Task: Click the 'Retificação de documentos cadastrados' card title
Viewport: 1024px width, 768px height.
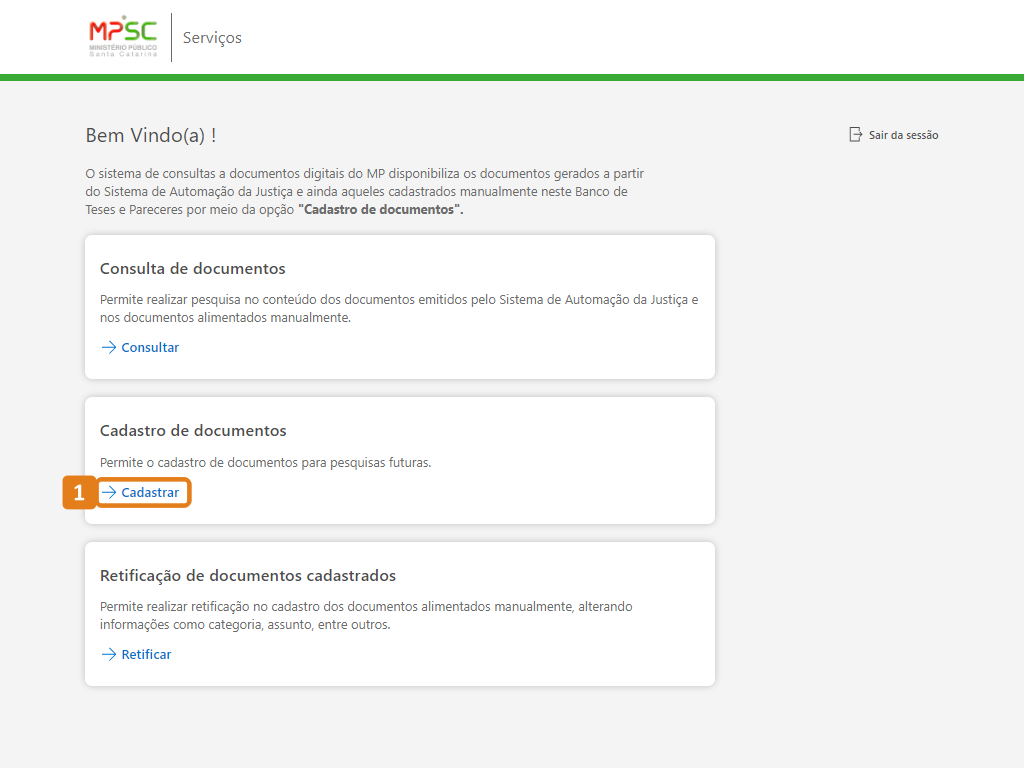Action: point(248,576)
